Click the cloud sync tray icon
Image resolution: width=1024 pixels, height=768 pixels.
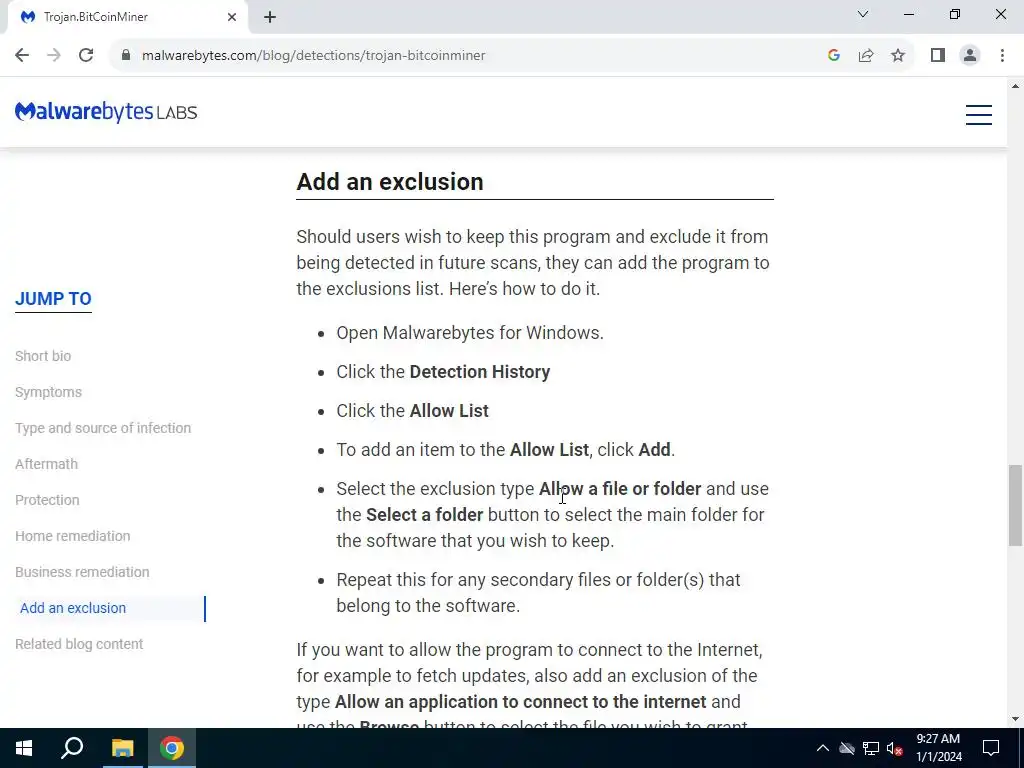pos(847,748)
